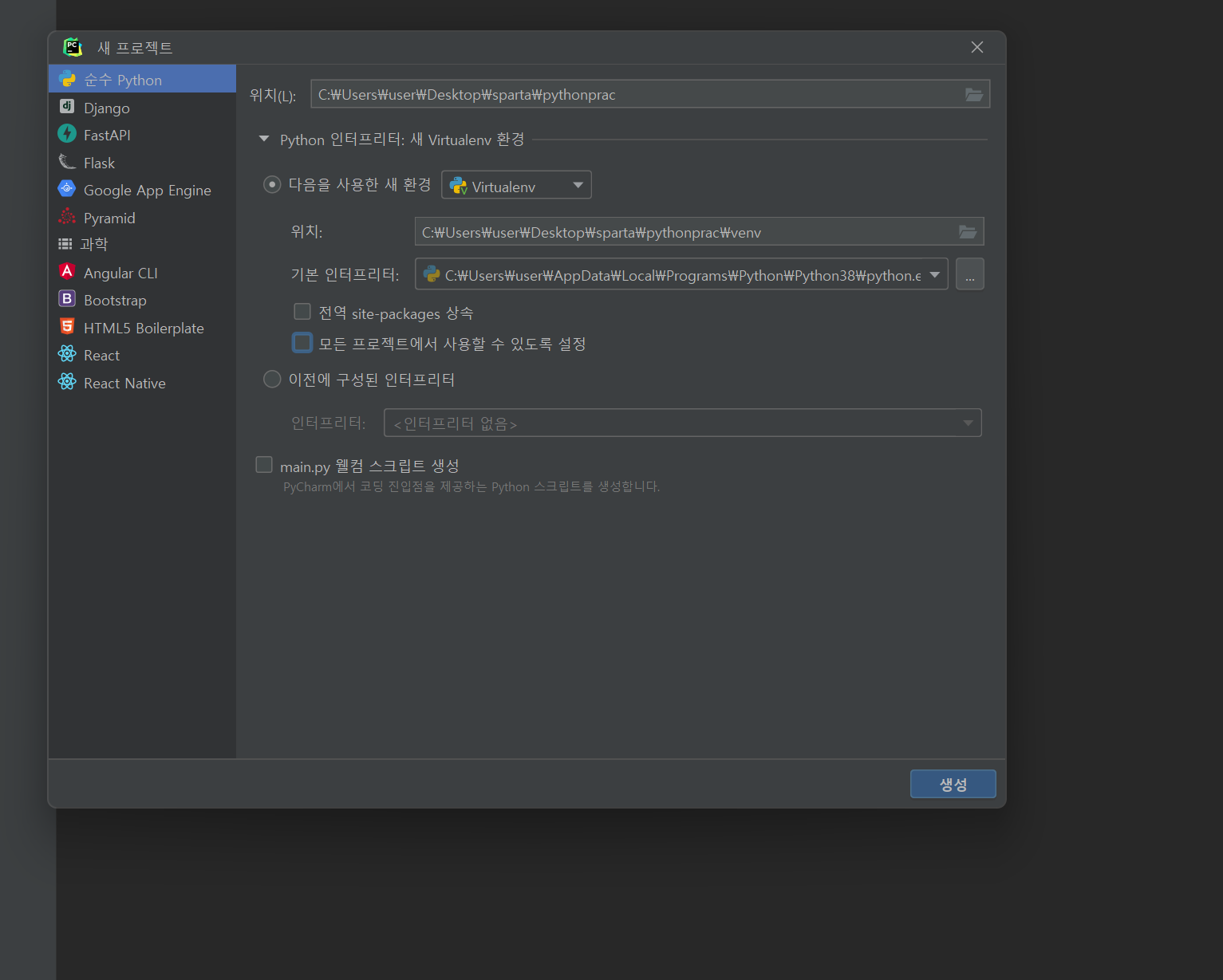This screenshot has width=1223, height=980.
Task: Check 모든 프로젝트에서 사용할 수 있도록 설정
Action: [302, 343]
